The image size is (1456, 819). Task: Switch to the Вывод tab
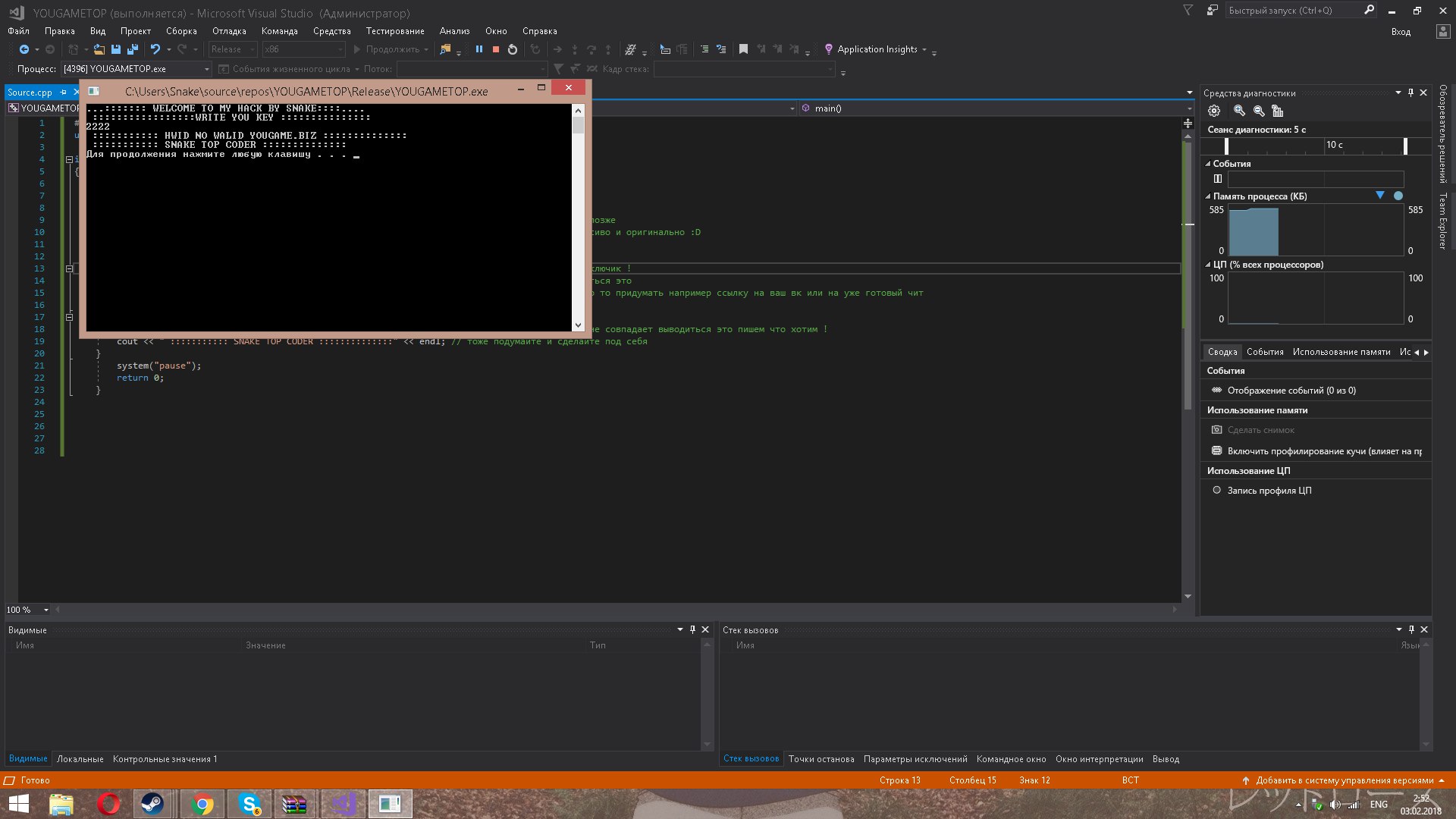(x=1166, y=759)
